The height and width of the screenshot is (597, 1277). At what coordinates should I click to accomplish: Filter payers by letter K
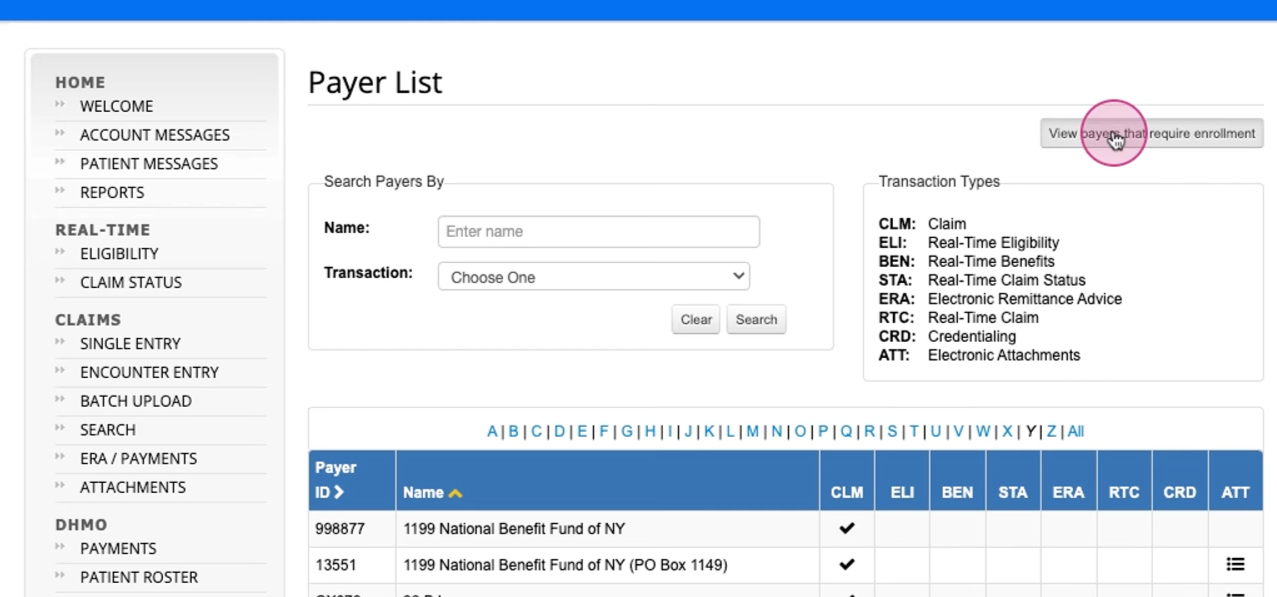pyautogui.click(x=709, y=432)
